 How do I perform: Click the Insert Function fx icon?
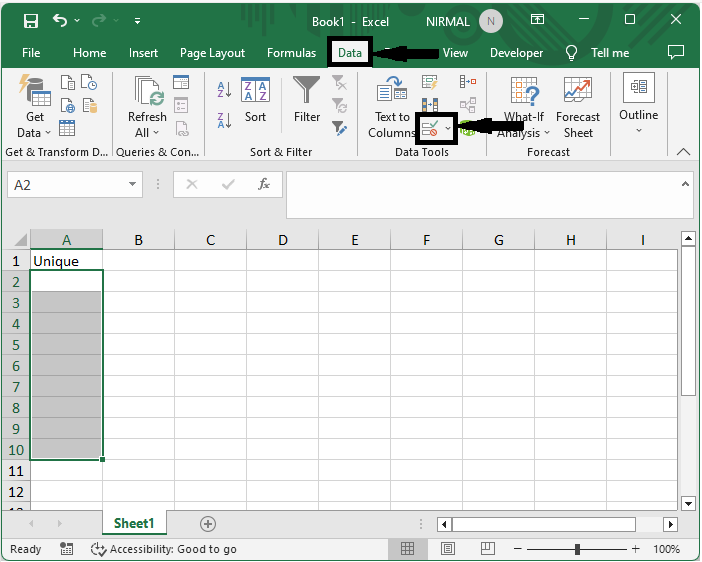(264, 184)
